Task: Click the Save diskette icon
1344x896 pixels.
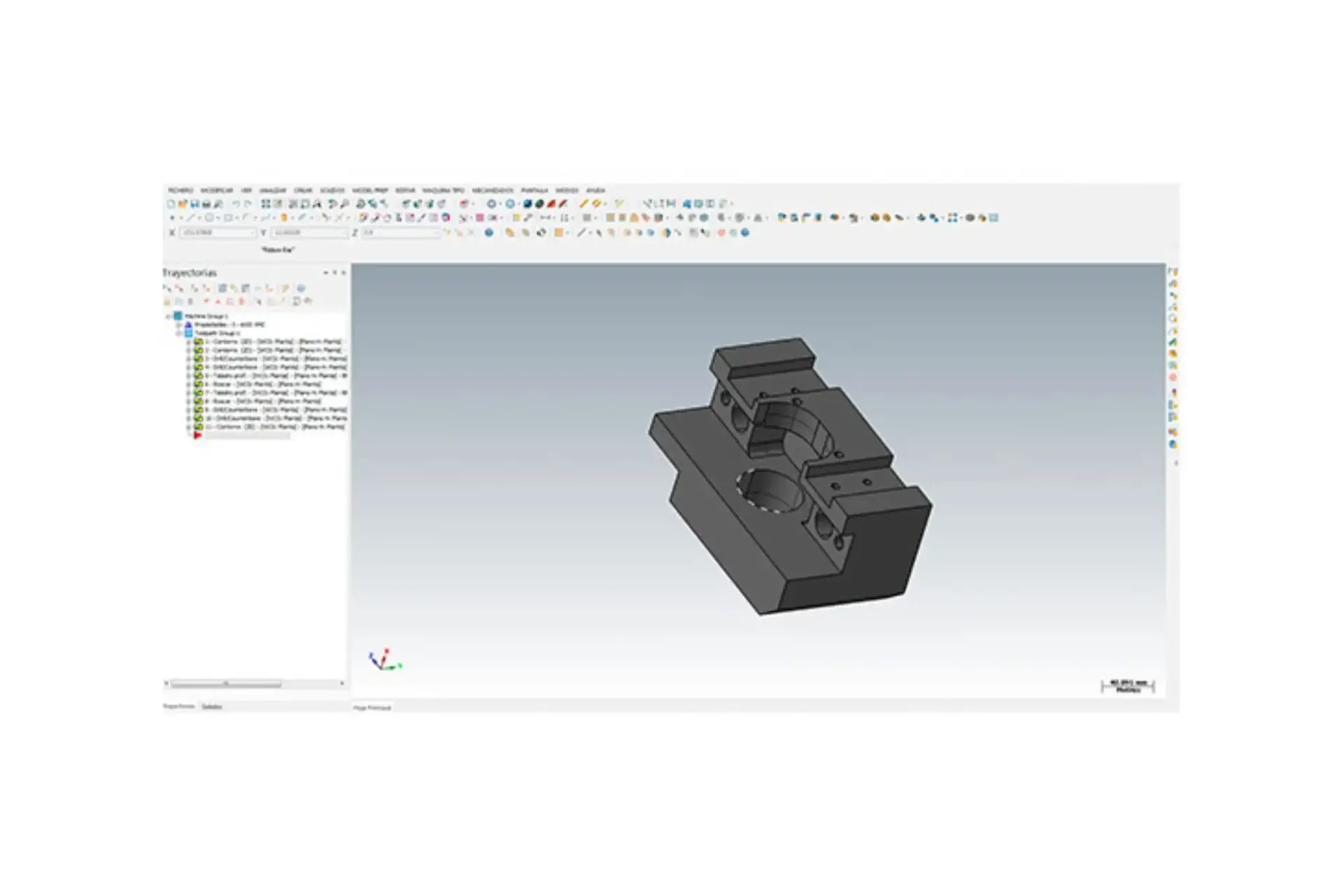Action: 195,204
